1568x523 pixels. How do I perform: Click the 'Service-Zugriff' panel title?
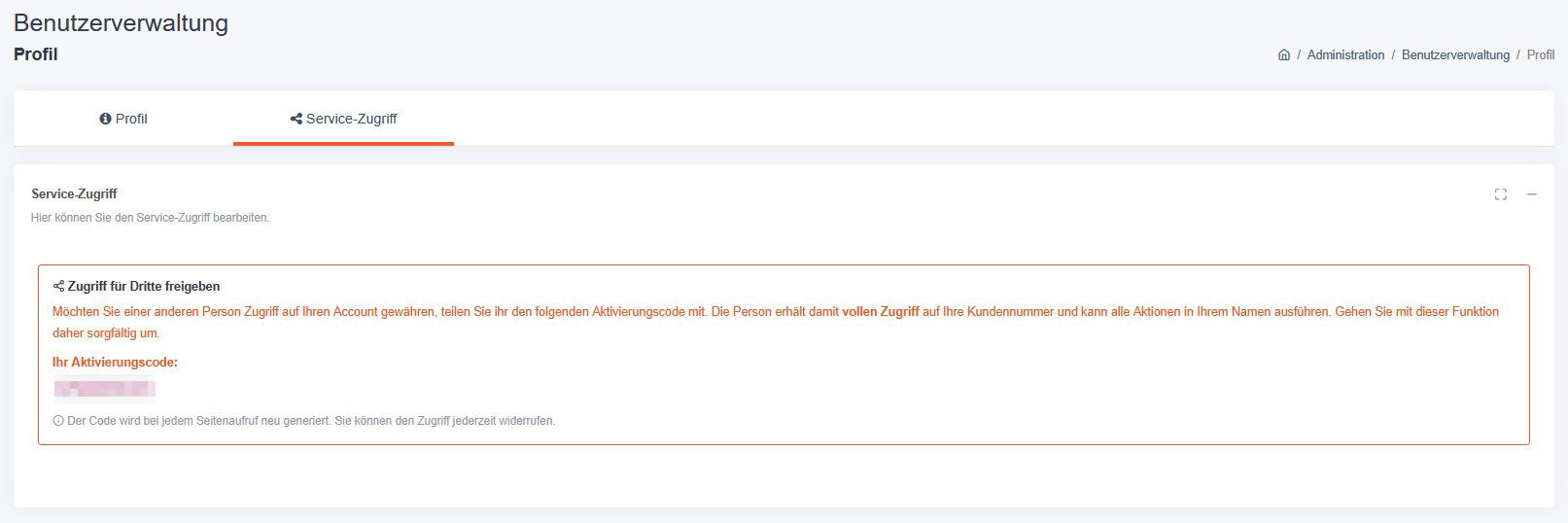click(x=74, y=194)
